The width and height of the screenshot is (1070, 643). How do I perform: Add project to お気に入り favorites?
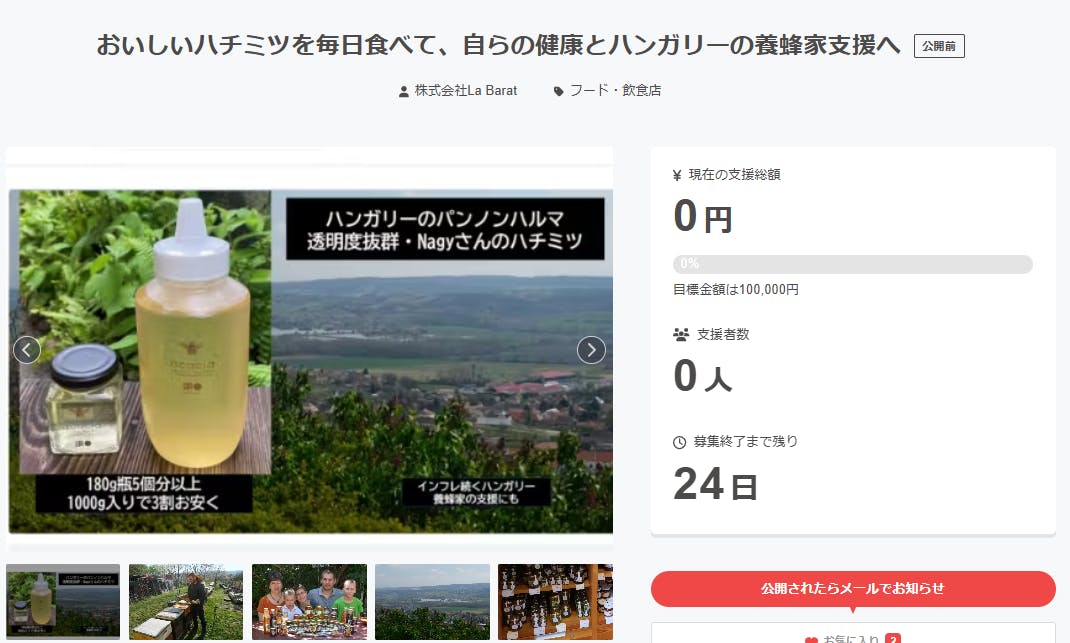[x=853, y=633]
